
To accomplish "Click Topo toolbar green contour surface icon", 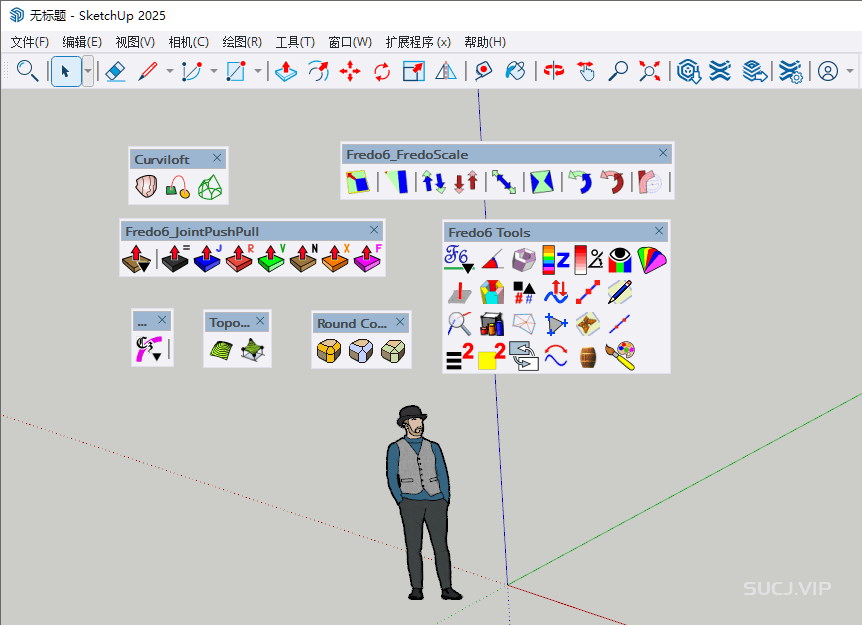I will [x=221, y=350].
